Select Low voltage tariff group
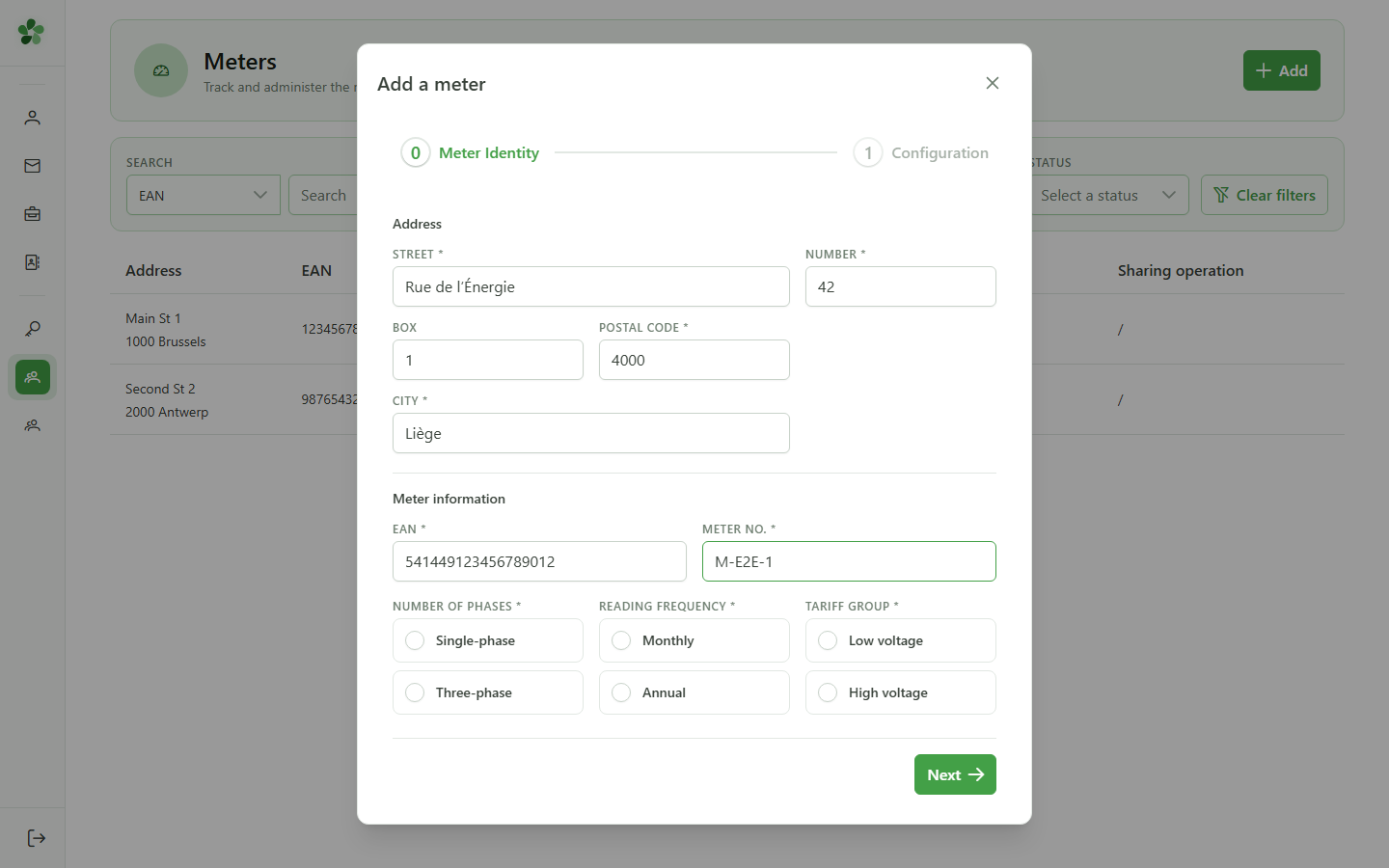1389x868 pixels. (901, 640)
